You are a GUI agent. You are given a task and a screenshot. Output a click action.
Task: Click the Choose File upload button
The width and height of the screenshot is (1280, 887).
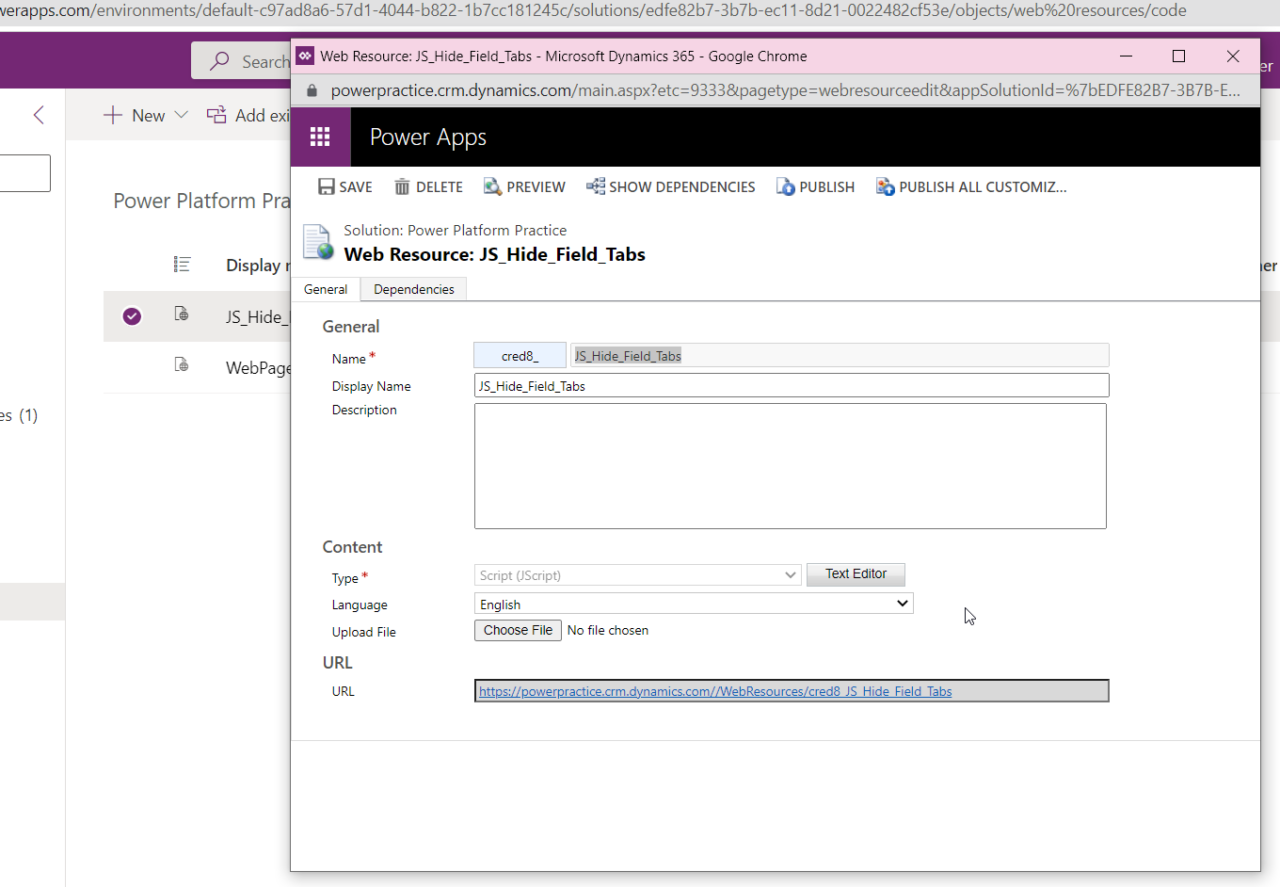pos(518,630)
